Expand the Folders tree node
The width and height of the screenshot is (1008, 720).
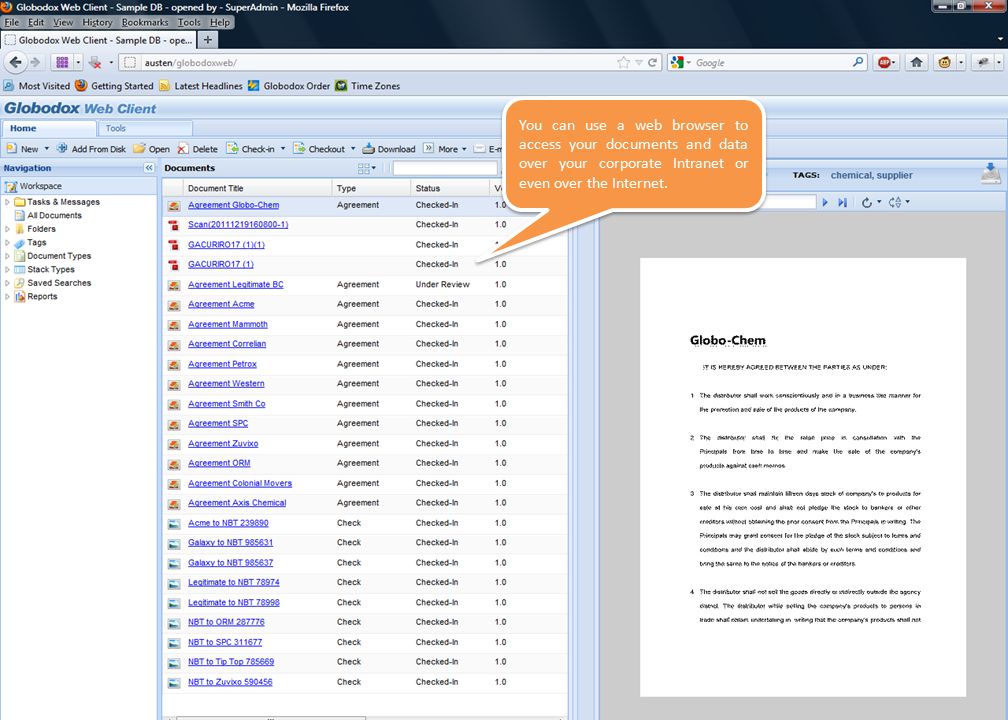[x=8, y=229]
